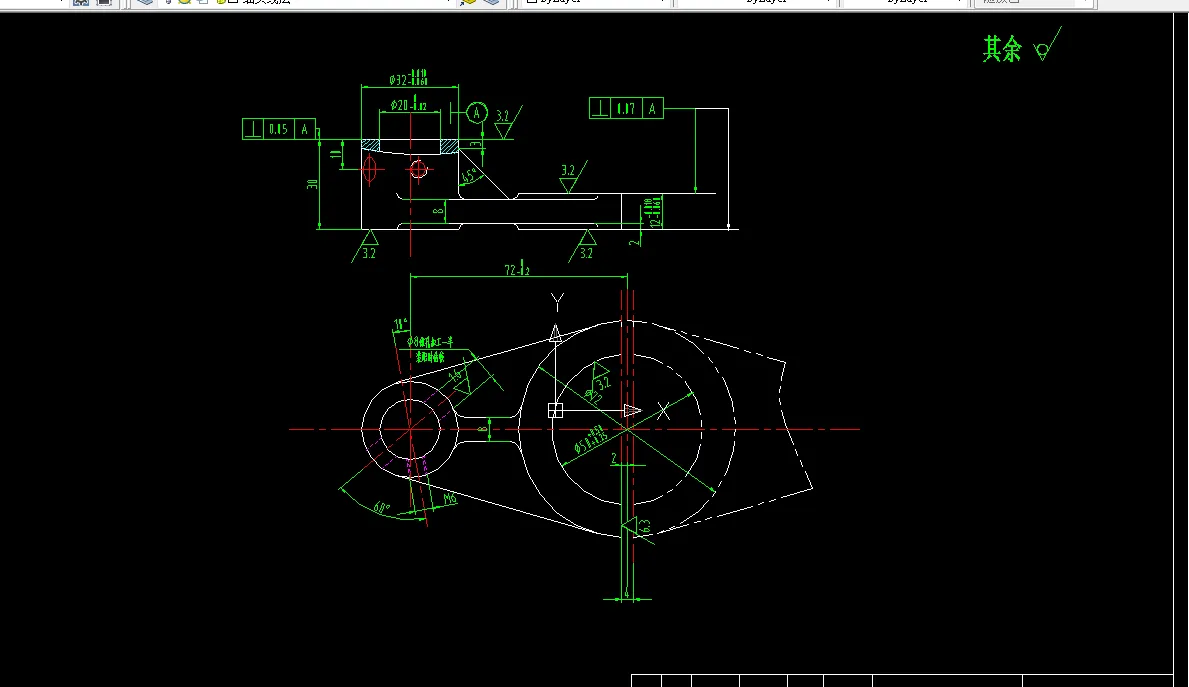Click the X axis label of UCS icon
This screenshot has width=1189, height=687.
pyautogui.click(x=664, y=411)
